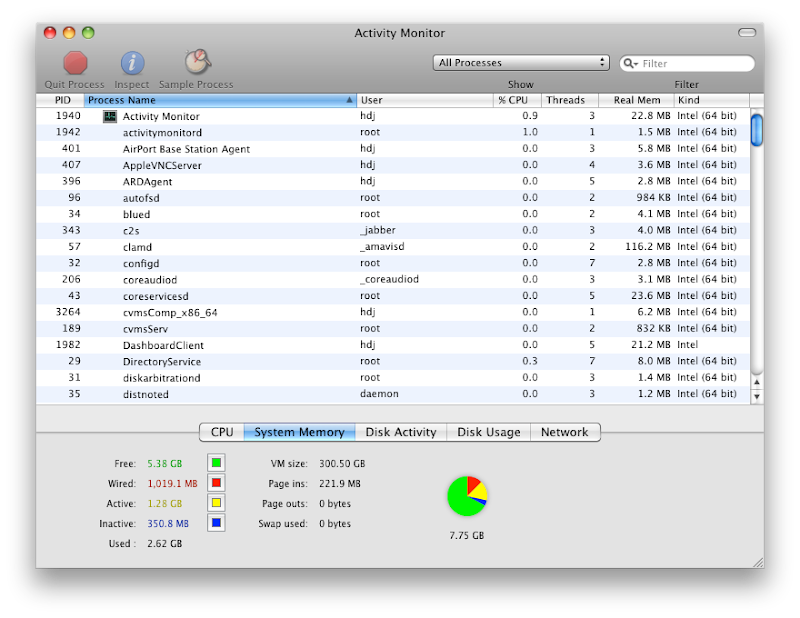Select the AppleVNCServer process row
Viewport: 800px width, 618px height.
pos(393,165)
